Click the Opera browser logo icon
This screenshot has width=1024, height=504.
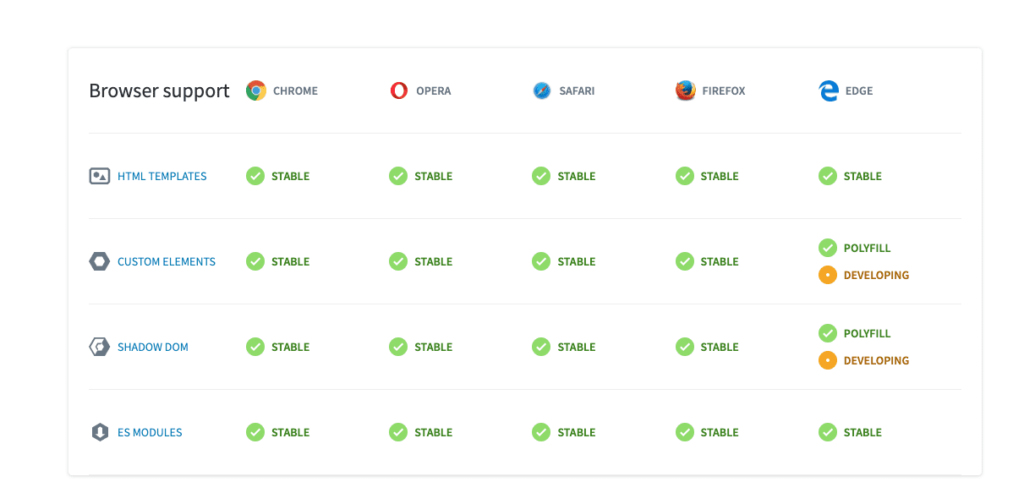pyautogui.click(x=399, y=91)
